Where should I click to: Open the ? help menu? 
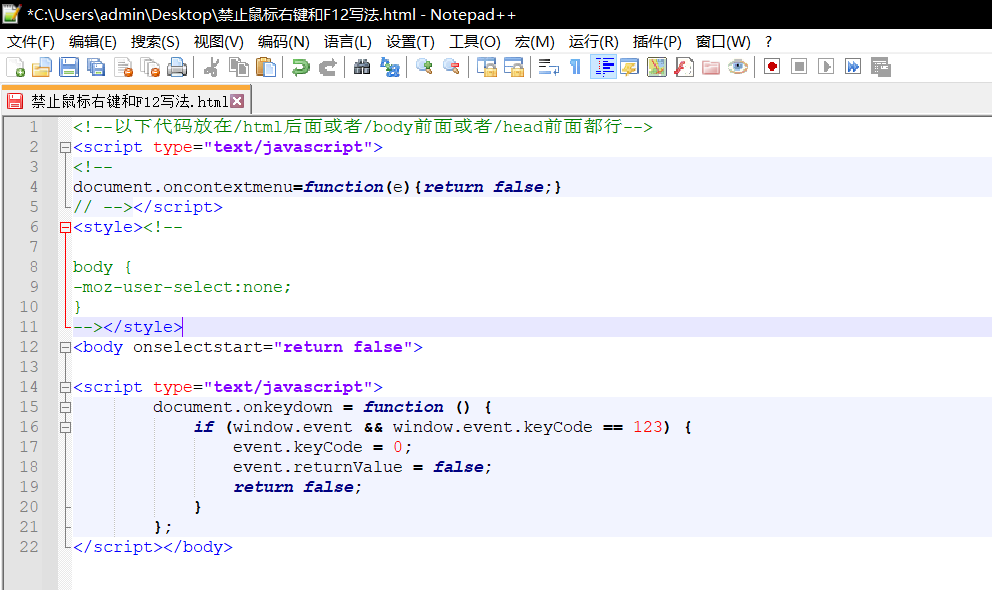click(x=768, y=42)
